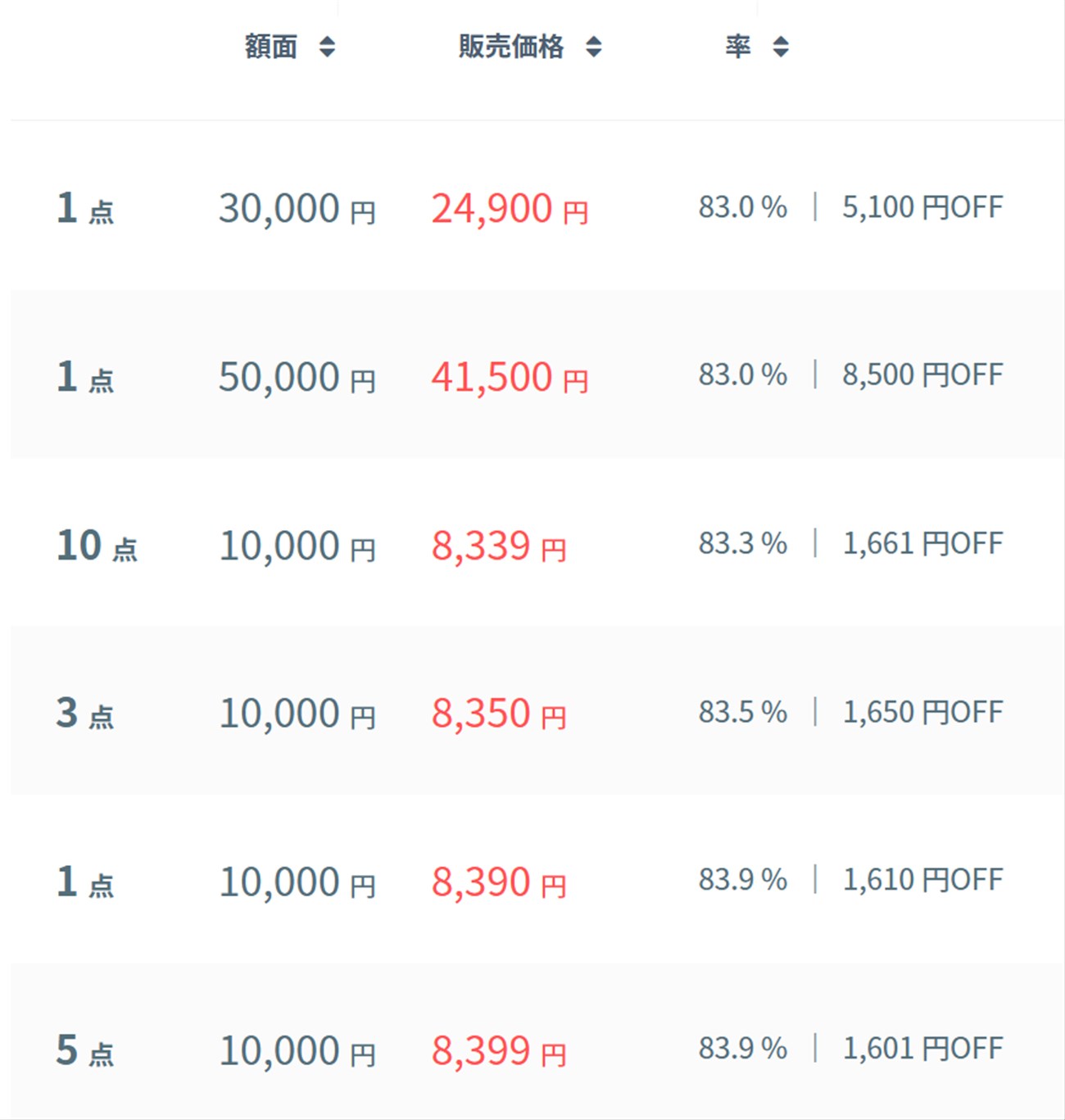Sort by 率 using its sort arrows icon
Viewport: 1065px width, 1120px height.
tap(781, 47)
